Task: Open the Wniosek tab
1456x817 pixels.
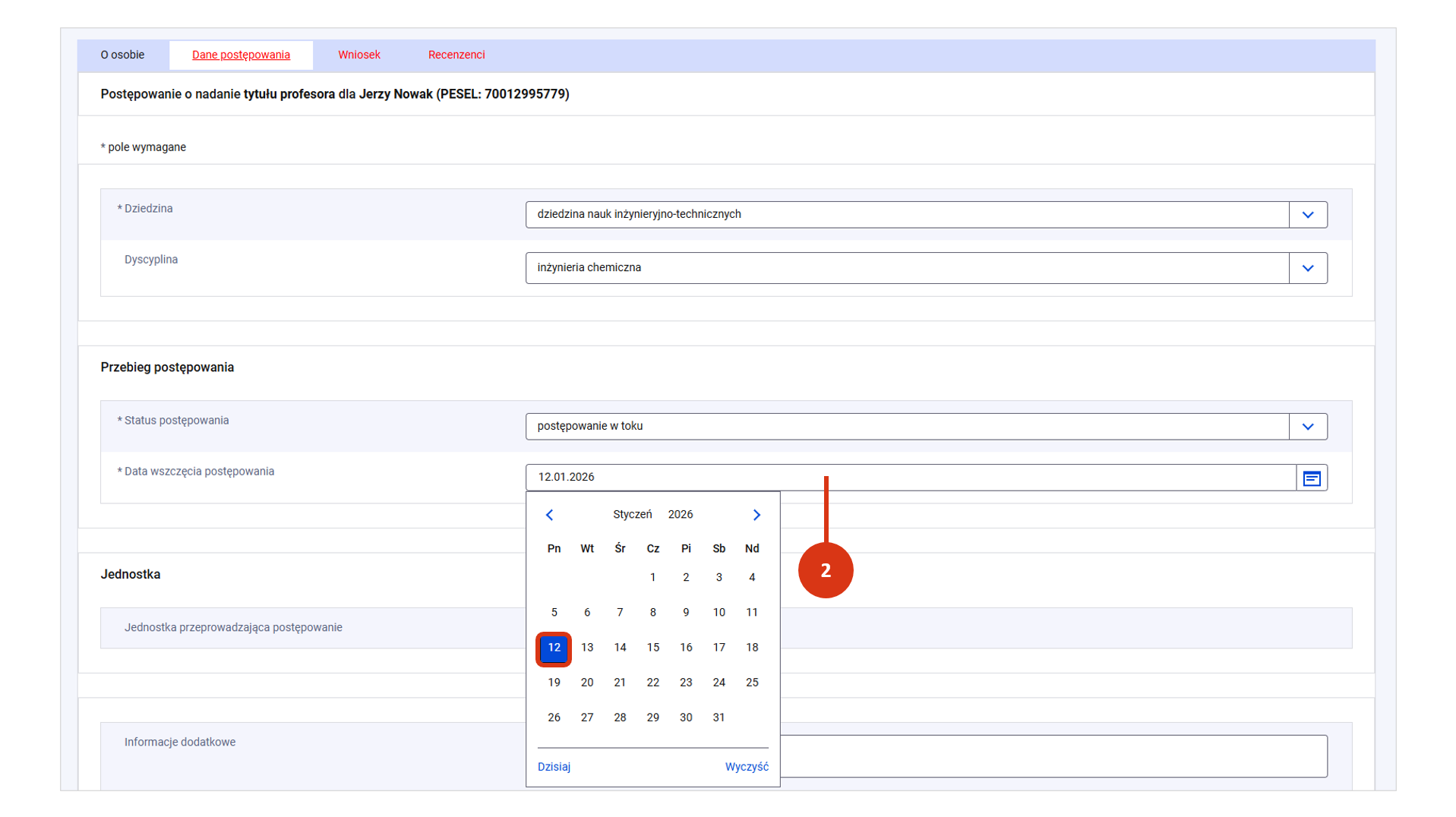Action: click(358, 55)
